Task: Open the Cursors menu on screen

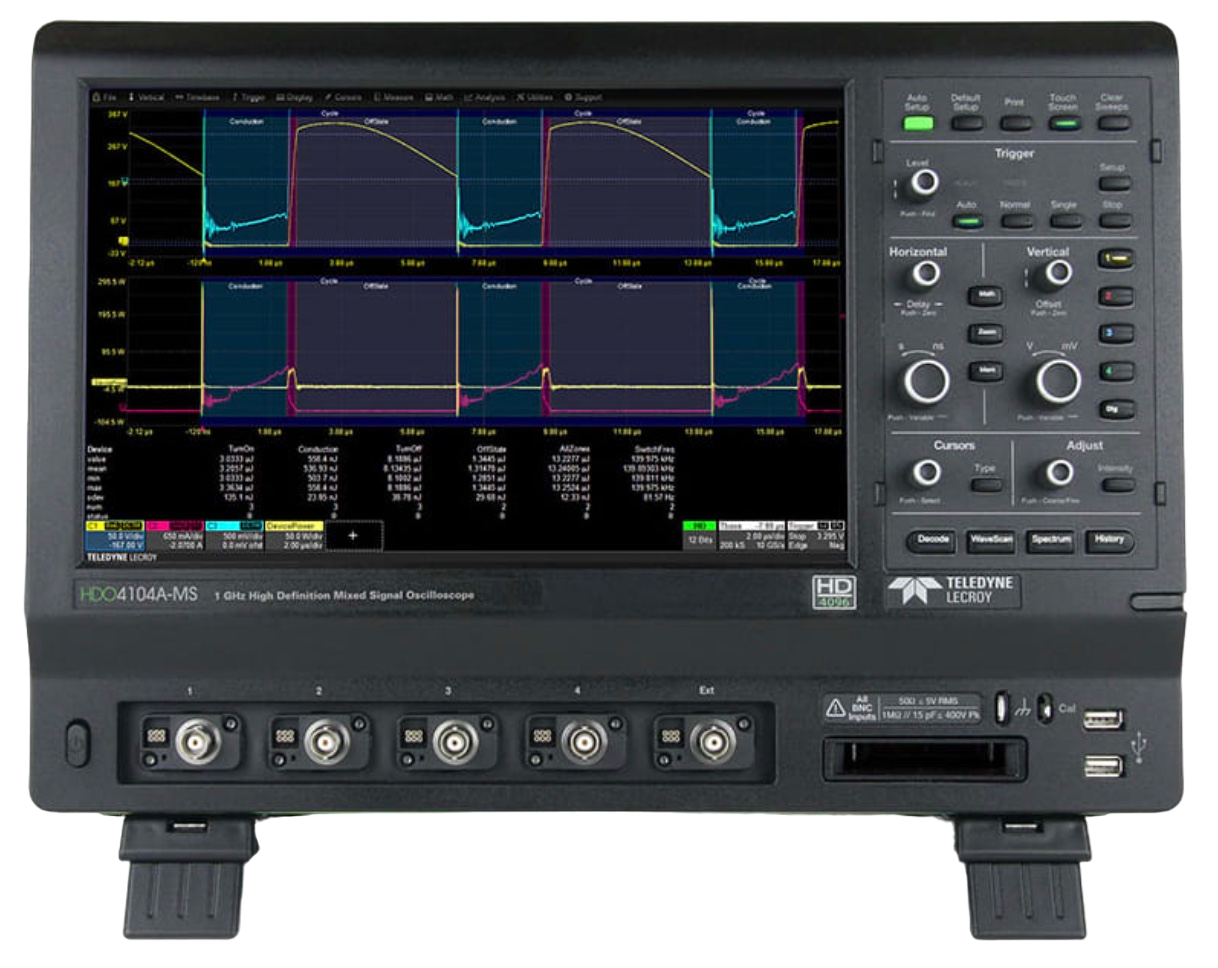Action: click(342, 98)
